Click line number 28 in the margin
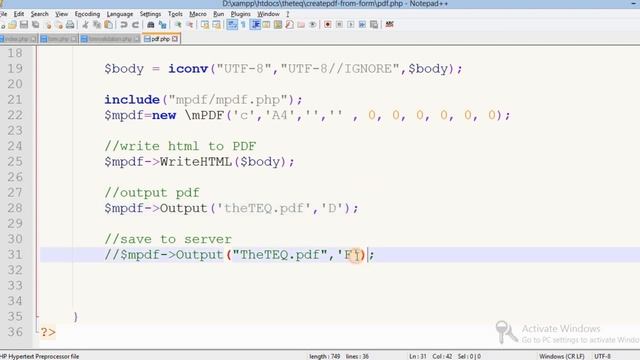640x360 pixels. click(15, 208)
